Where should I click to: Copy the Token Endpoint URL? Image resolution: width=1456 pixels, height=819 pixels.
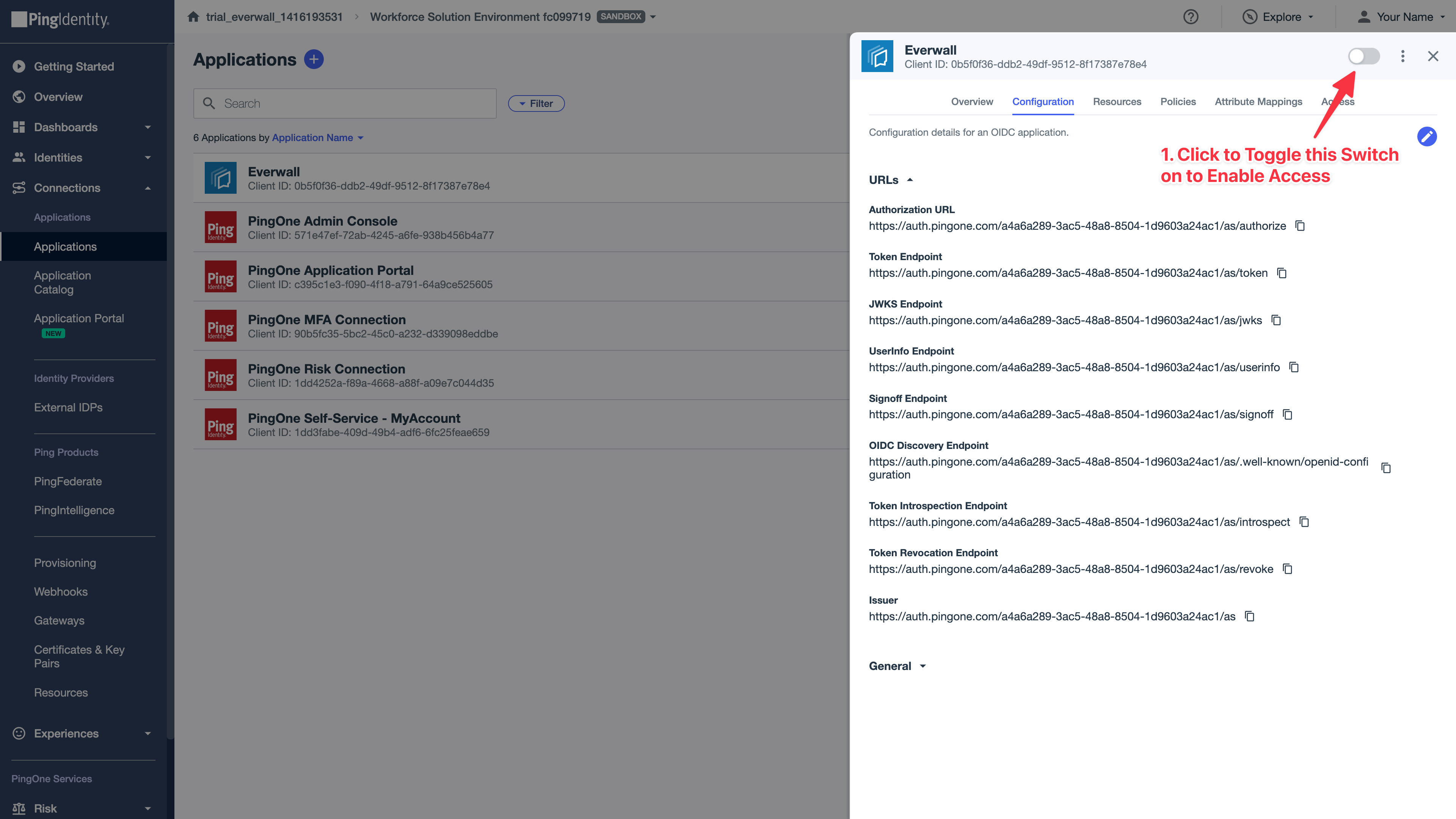click(1282, 273)
